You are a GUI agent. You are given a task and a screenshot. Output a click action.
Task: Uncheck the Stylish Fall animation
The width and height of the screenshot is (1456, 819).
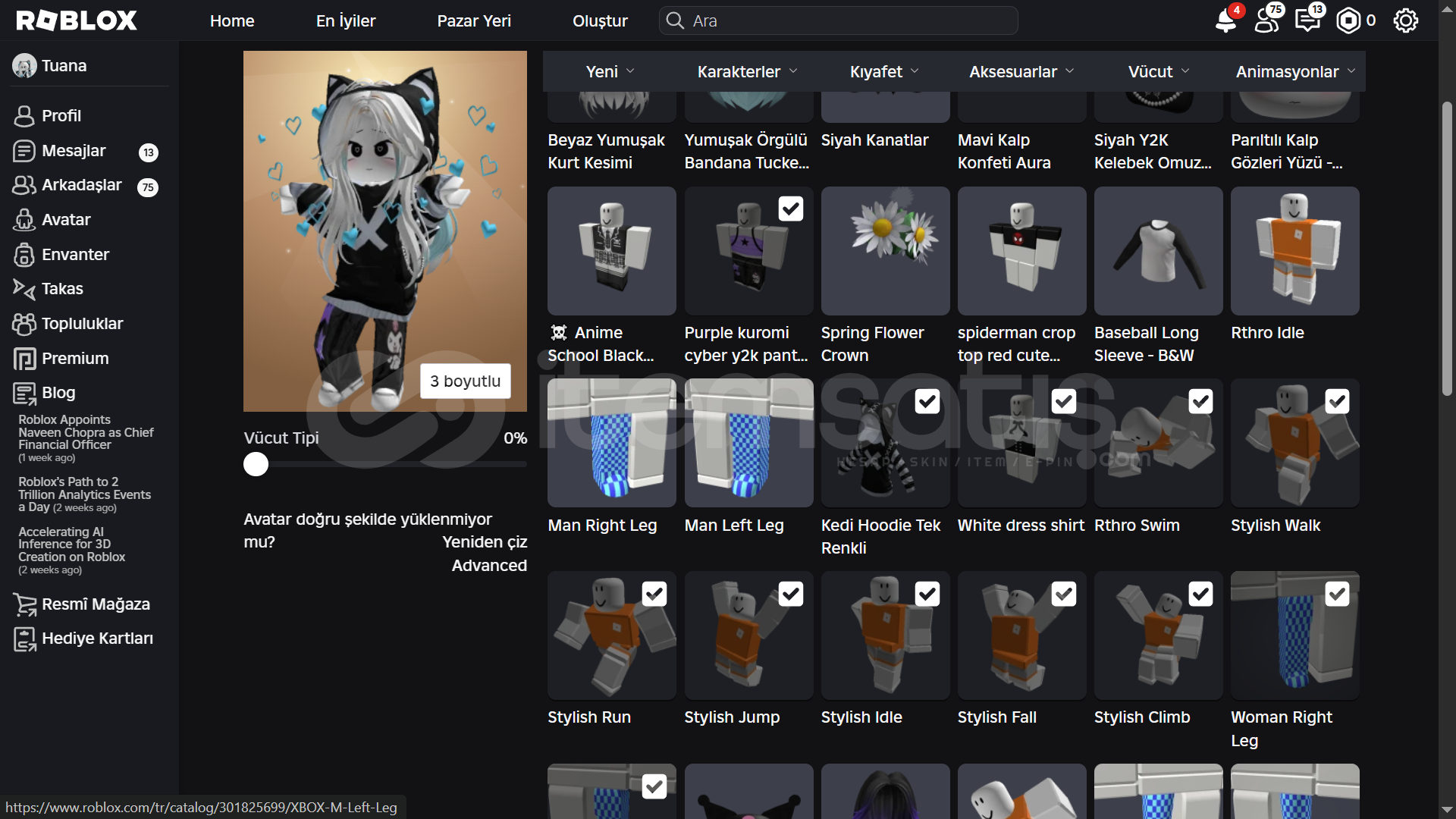point(1063,594)
